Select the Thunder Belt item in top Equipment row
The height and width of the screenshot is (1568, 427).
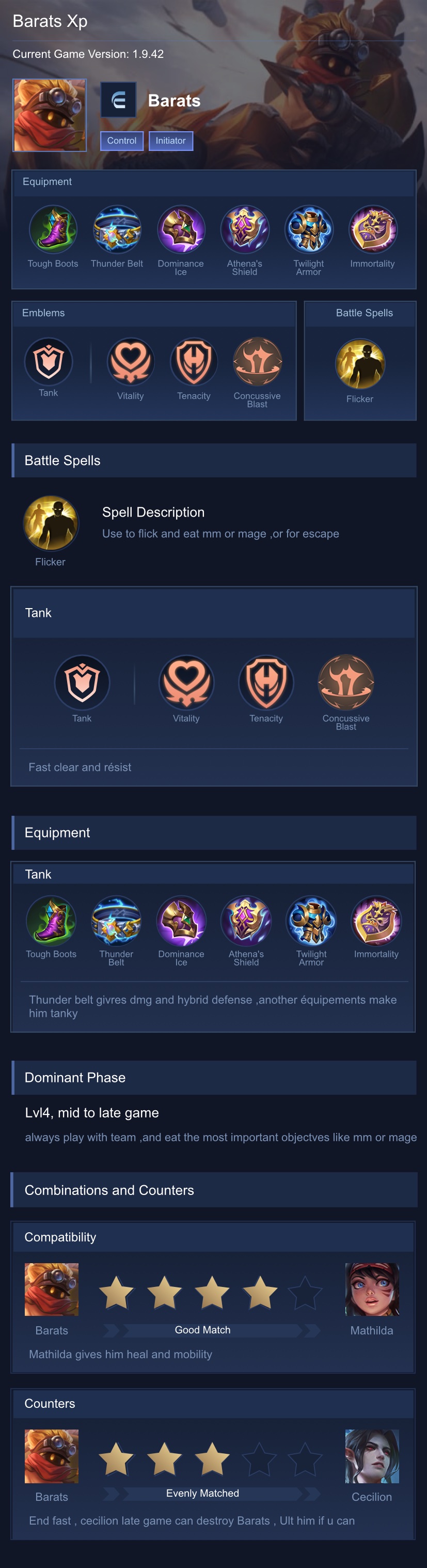point(117,229)
